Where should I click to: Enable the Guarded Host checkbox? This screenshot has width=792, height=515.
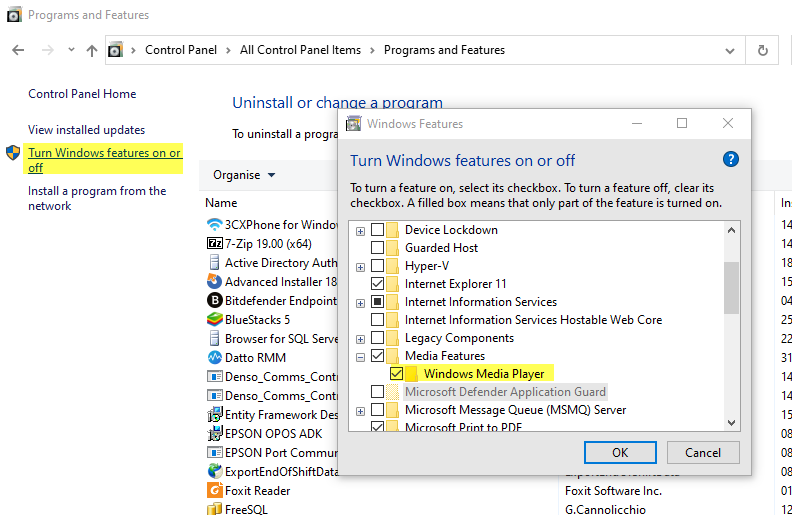point(377,247)
